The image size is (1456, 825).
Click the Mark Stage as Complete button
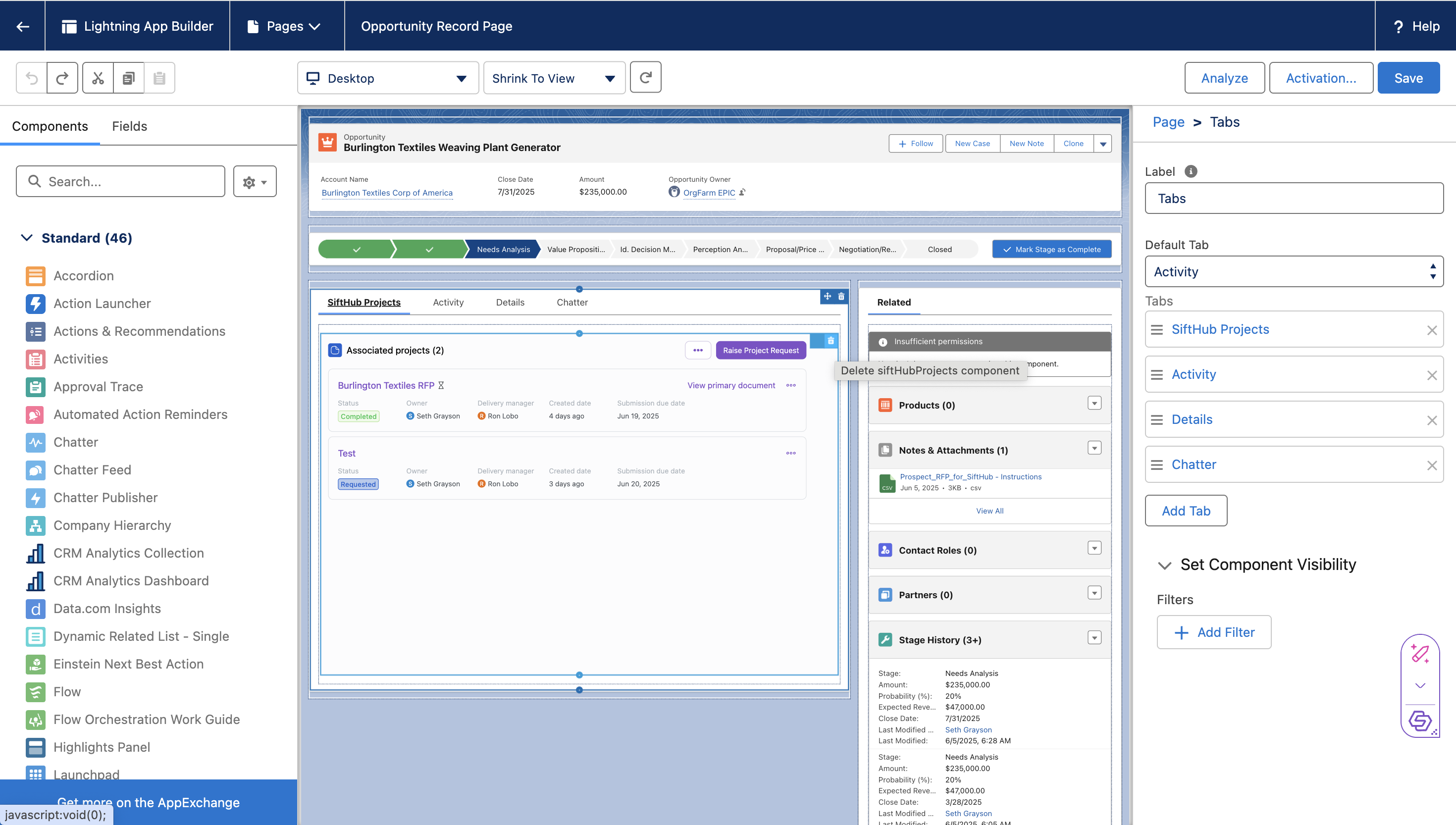(1051, 249)
